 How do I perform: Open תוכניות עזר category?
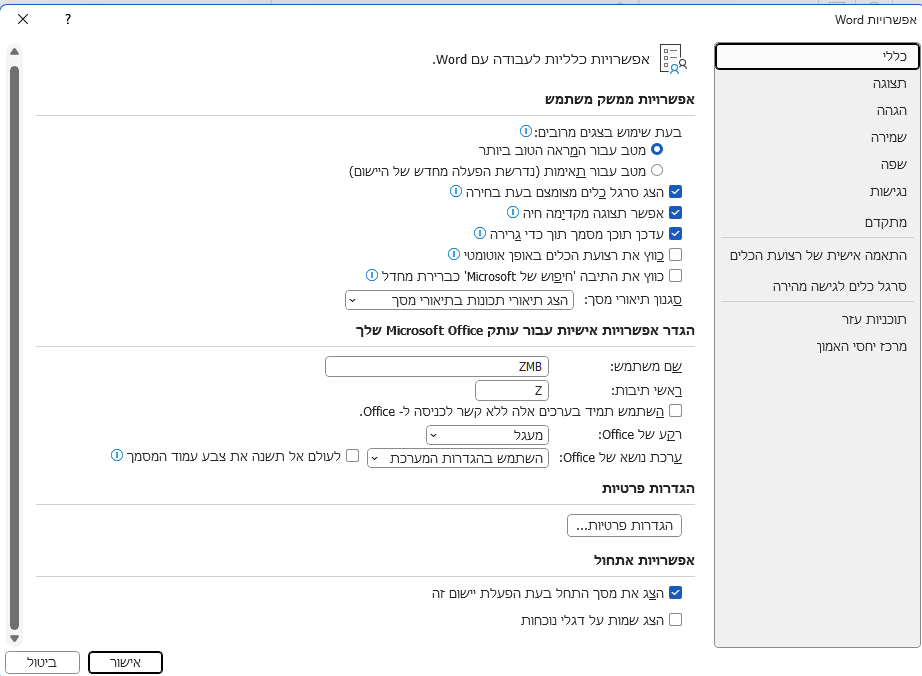pyautogui.click(x=817, y=319)
